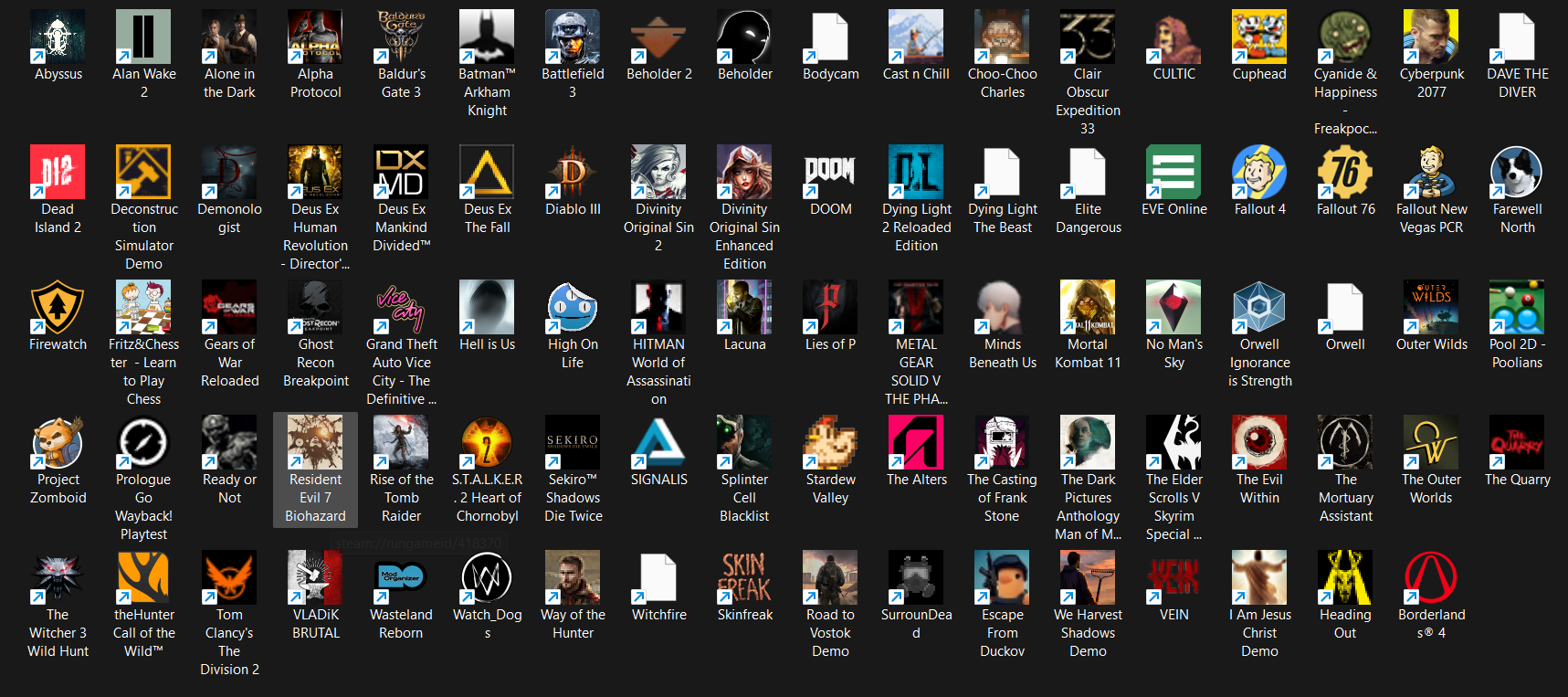Viewport: 1568px width, 697px height.
Task: Click the DOOM game shortcut
Action: [x=830, y=173]
